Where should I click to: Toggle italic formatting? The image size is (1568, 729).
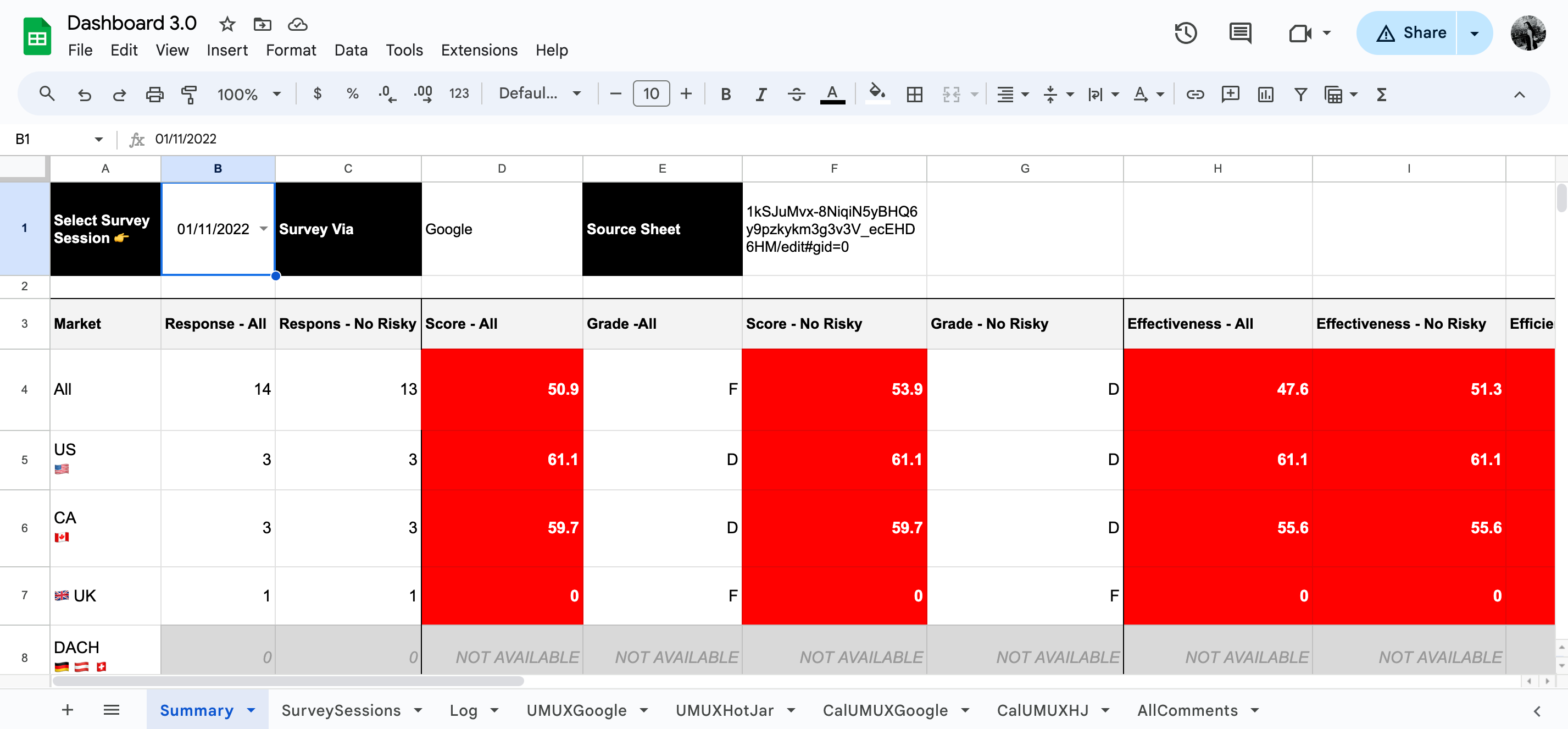tap(761, 94)
